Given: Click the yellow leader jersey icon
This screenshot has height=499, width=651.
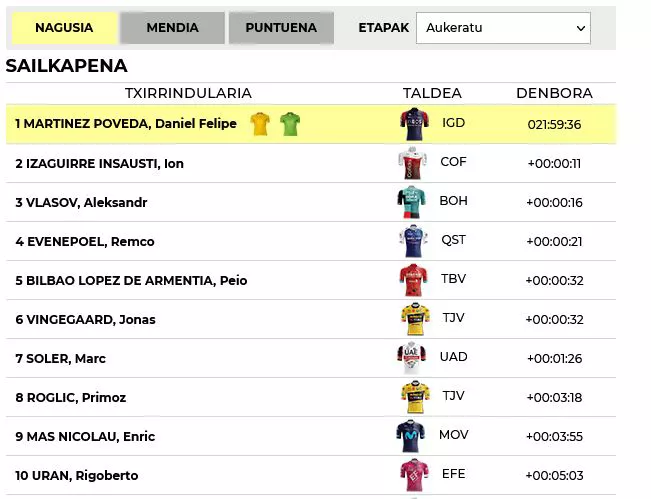Looking at the screenshot, I should pyautogui.click(x=259, y=124).
